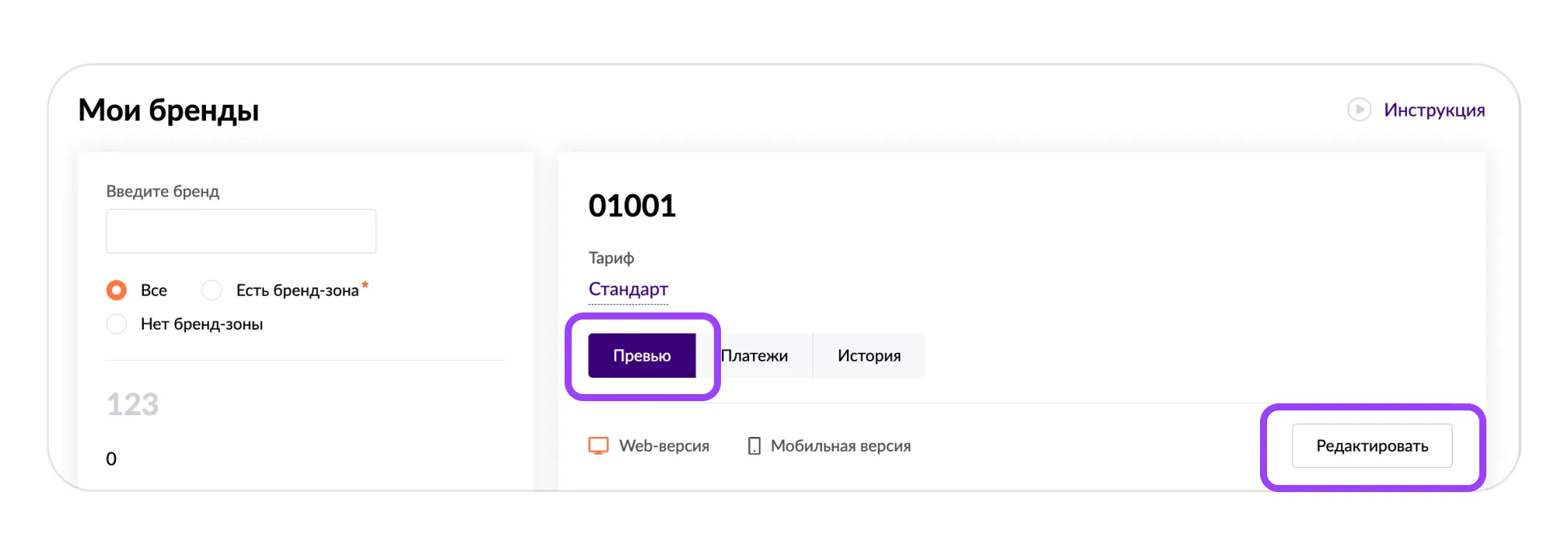The width and height of the screenshot is (1568, 555).
Task: Click the phone icon for Мобильная версия
Action: 754,446
